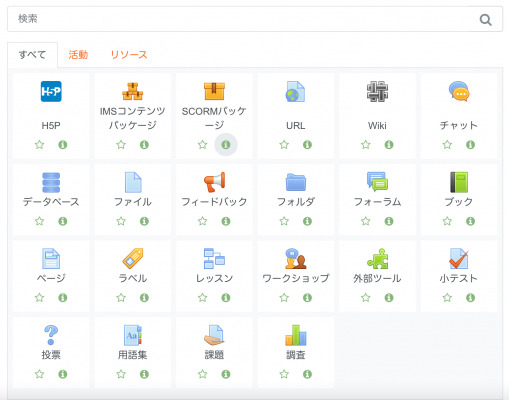Switch to the 活動 tab

click(78, 55)
